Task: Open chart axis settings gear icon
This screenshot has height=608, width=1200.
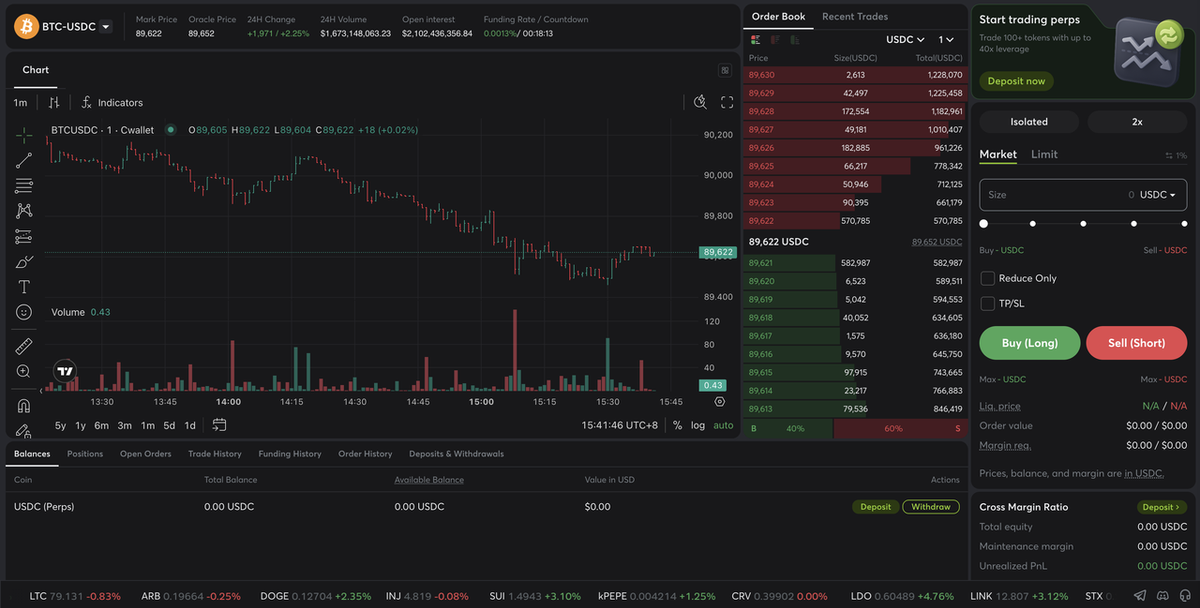Action: pos(720,401)
